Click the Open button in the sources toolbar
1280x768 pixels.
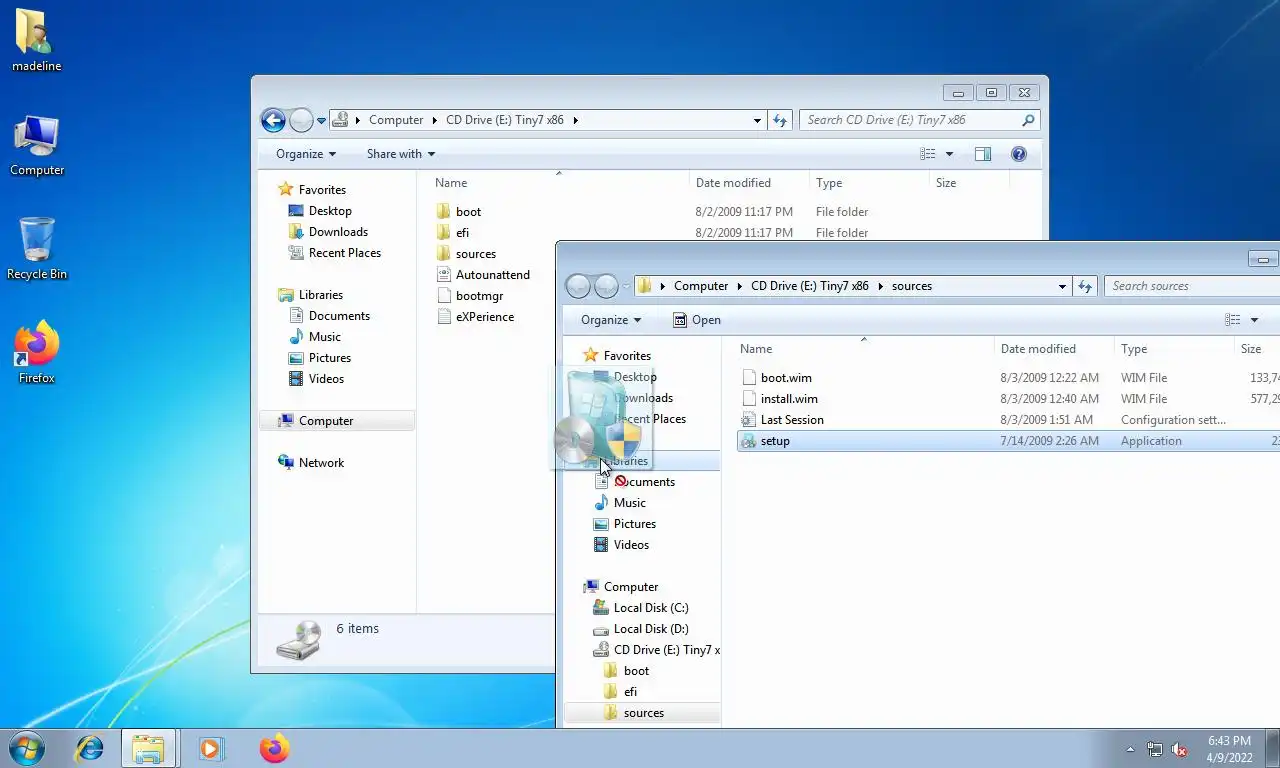click(696, 320)
